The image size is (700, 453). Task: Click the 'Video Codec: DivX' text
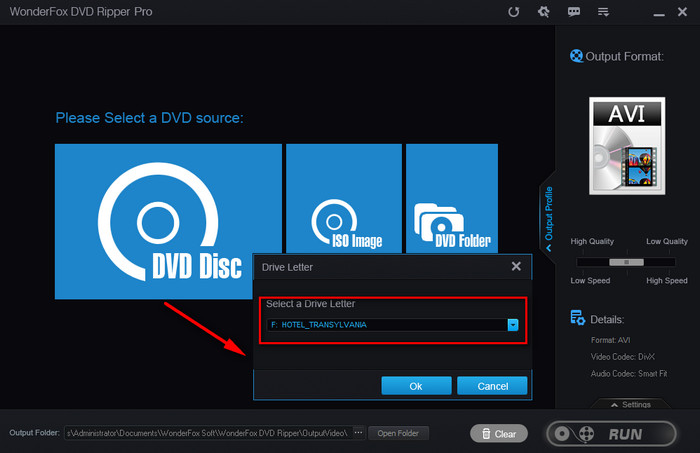coord(623,357)
